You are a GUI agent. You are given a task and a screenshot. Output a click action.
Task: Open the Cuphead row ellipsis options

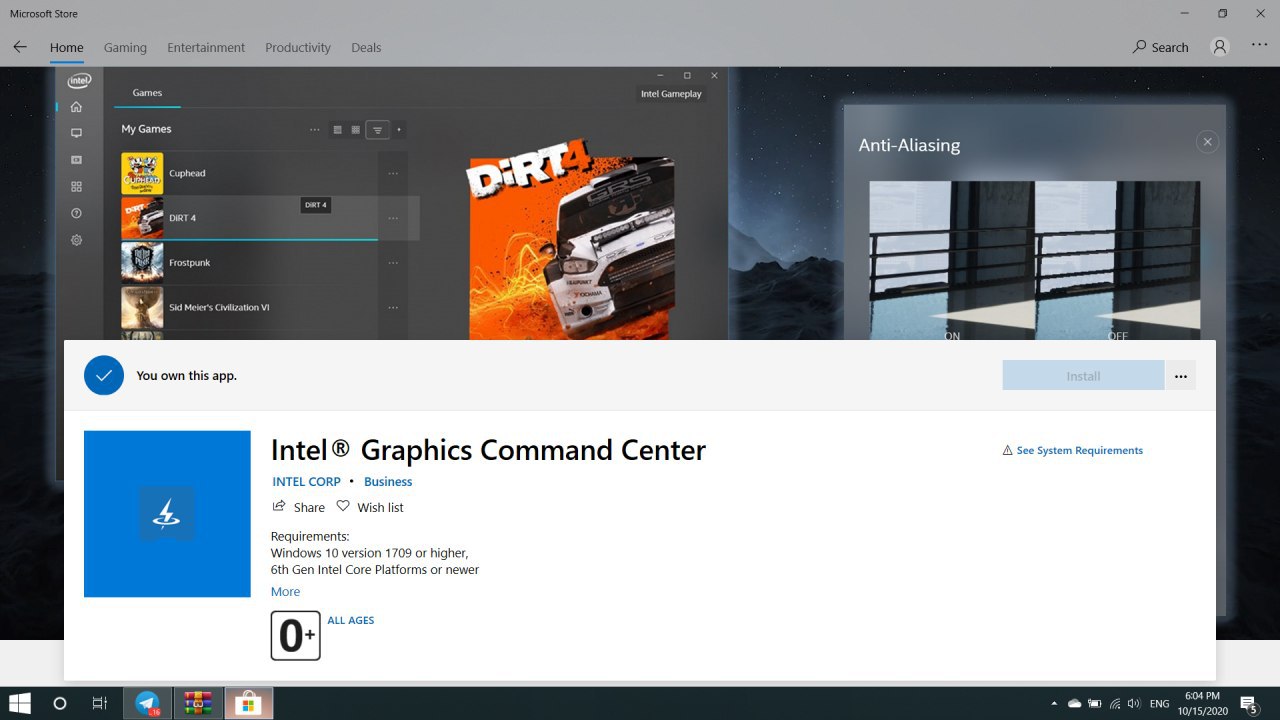pos(393,173)
